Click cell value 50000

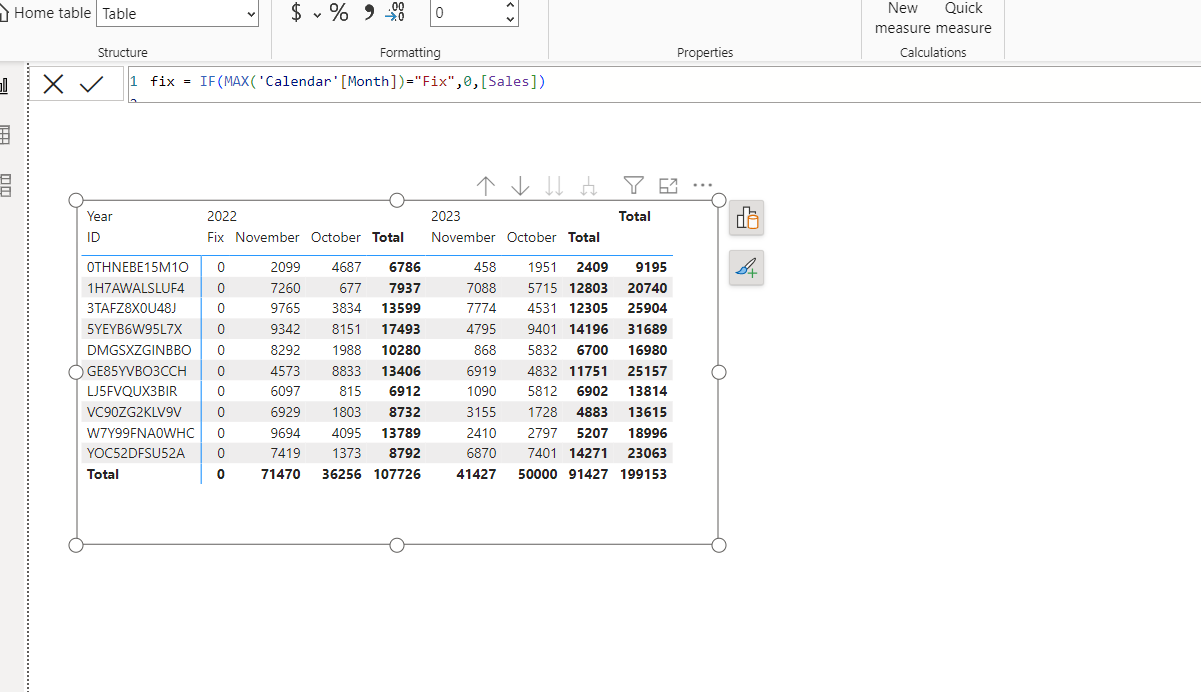[537, 474]
